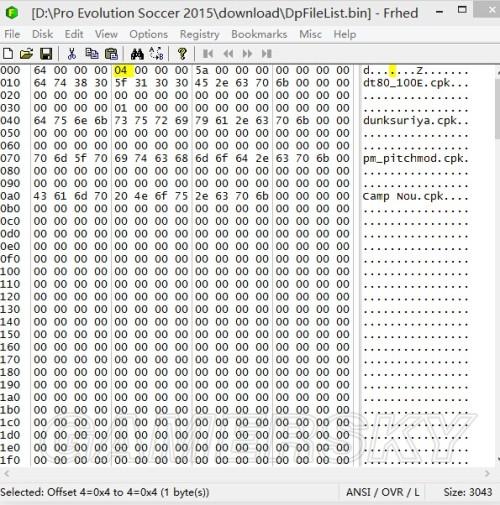This screenshot has width=500, height=505.
Task: Open help via the question mark icon
Action: (182, 53)
